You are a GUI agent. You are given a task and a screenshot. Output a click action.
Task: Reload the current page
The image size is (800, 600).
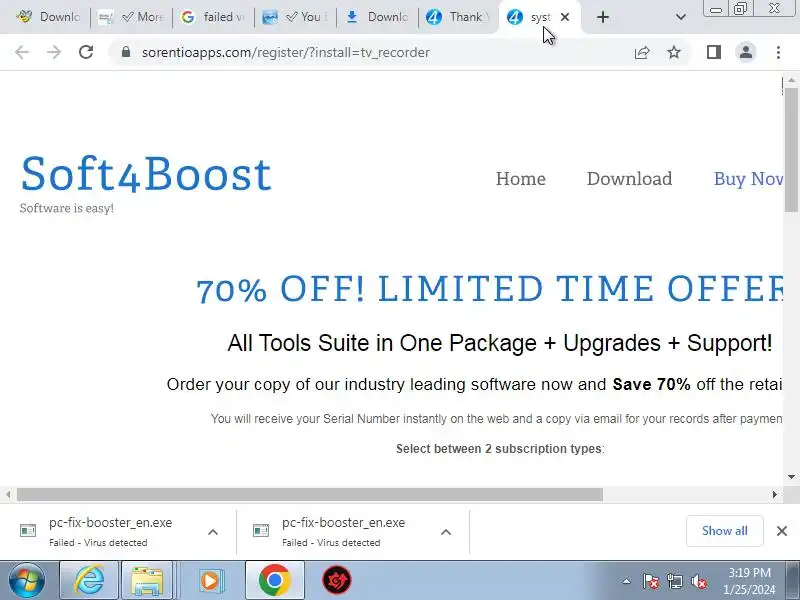tap(86, 52)
